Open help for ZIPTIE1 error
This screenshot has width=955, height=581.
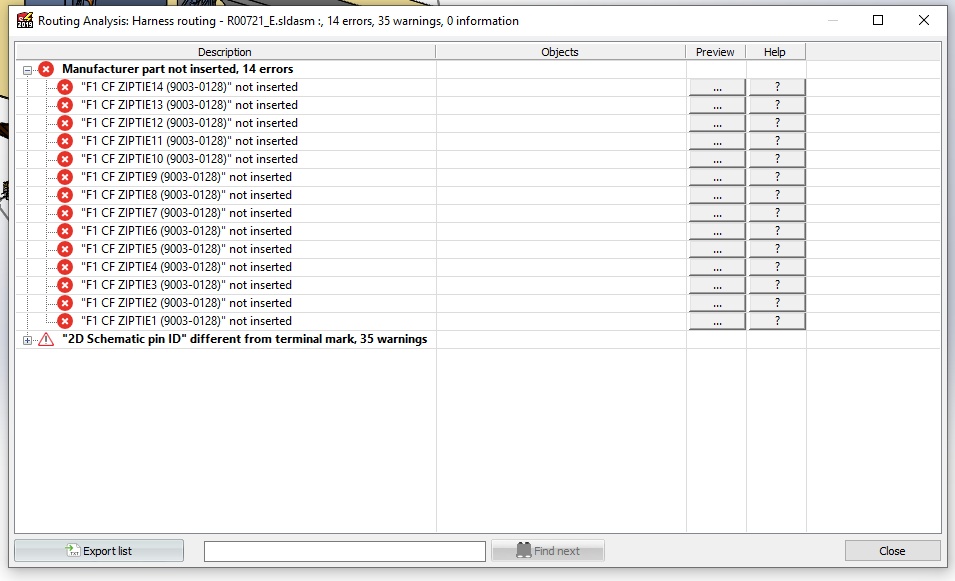(x=777, y=320)
